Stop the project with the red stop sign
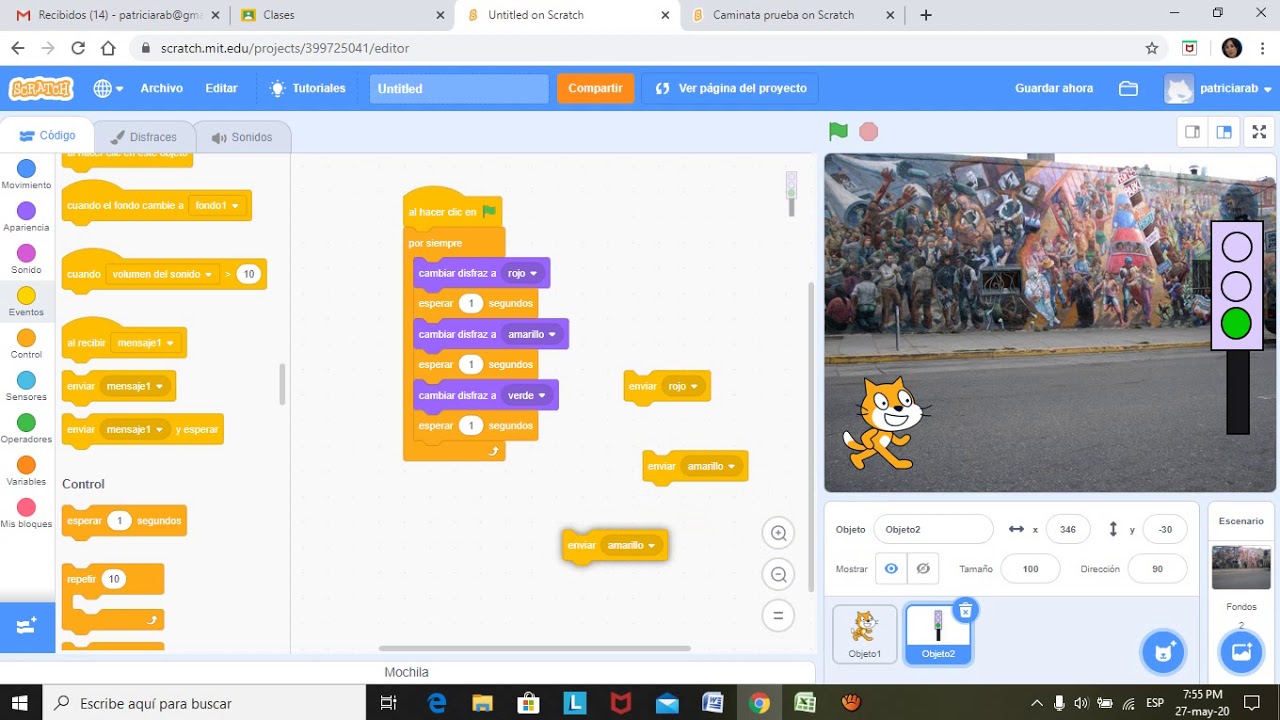1280x720 pixels. pos(868,131)
